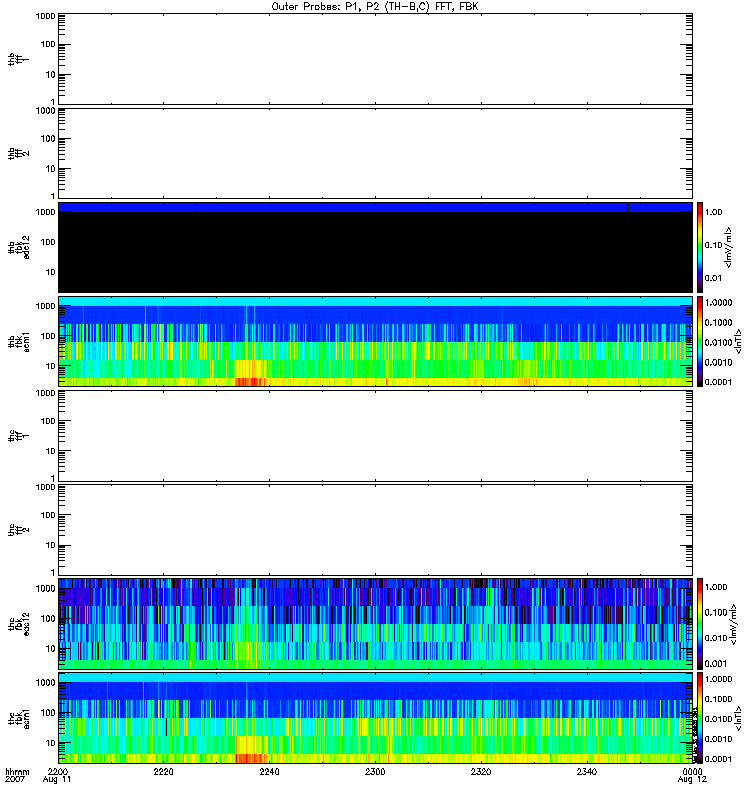750x800 pixels.
Task: Click the red burst near 2235 in the thc scm1 panel
Action: point(250,759)
